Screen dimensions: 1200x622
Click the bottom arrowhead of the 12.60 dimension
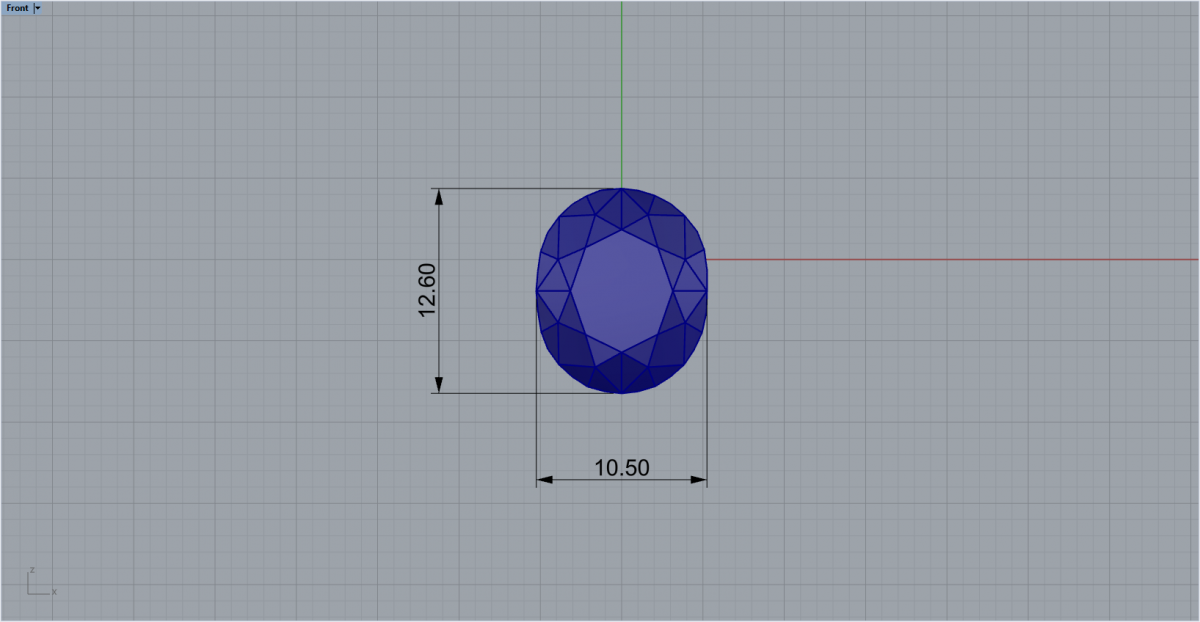pos(438,384)
